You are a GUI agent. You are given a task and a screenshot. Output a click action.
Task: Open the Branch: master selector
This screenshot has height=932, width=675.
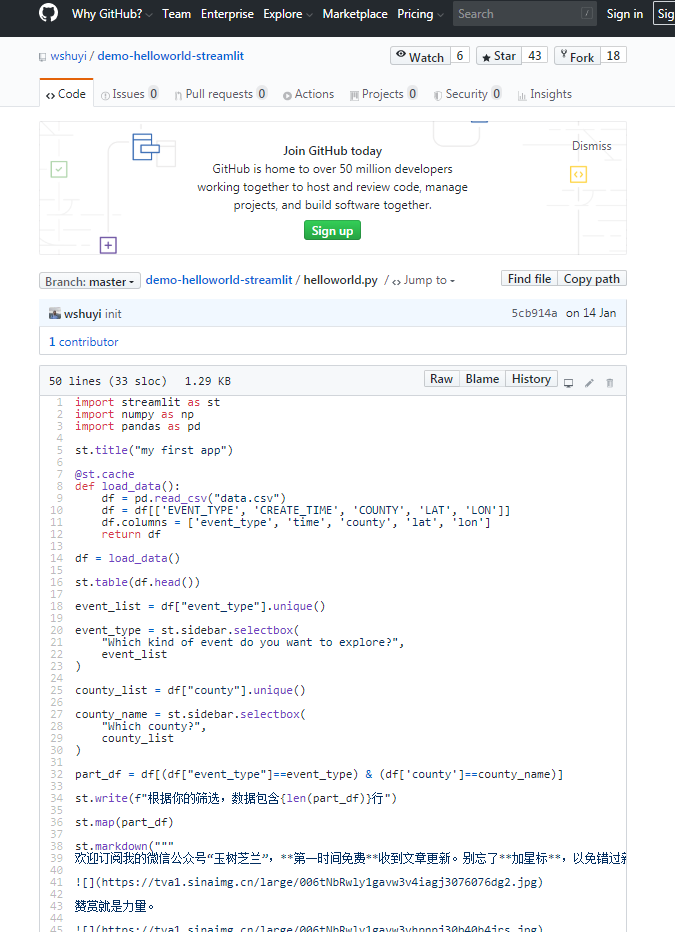(89, 281)
